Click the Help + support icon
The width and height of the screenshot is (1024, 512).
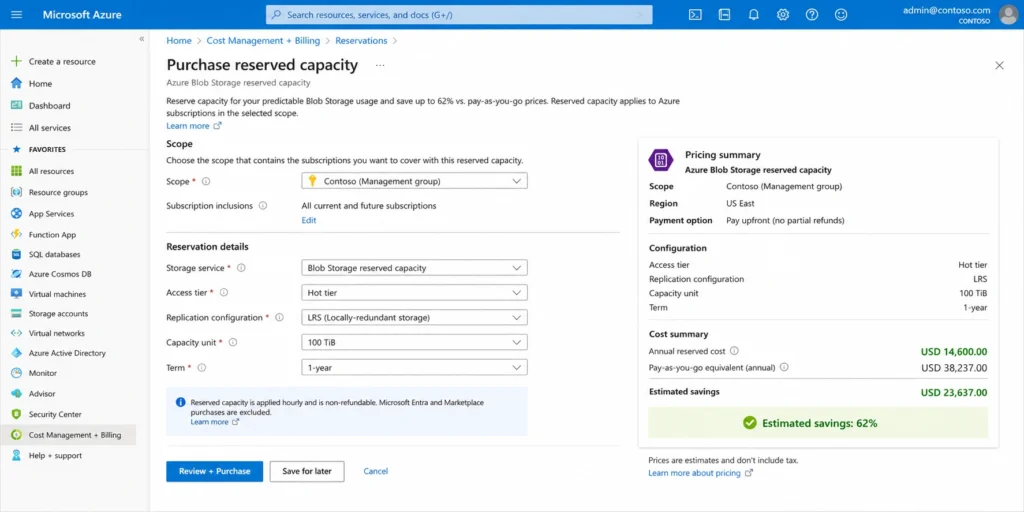click(x=17, y=455)
